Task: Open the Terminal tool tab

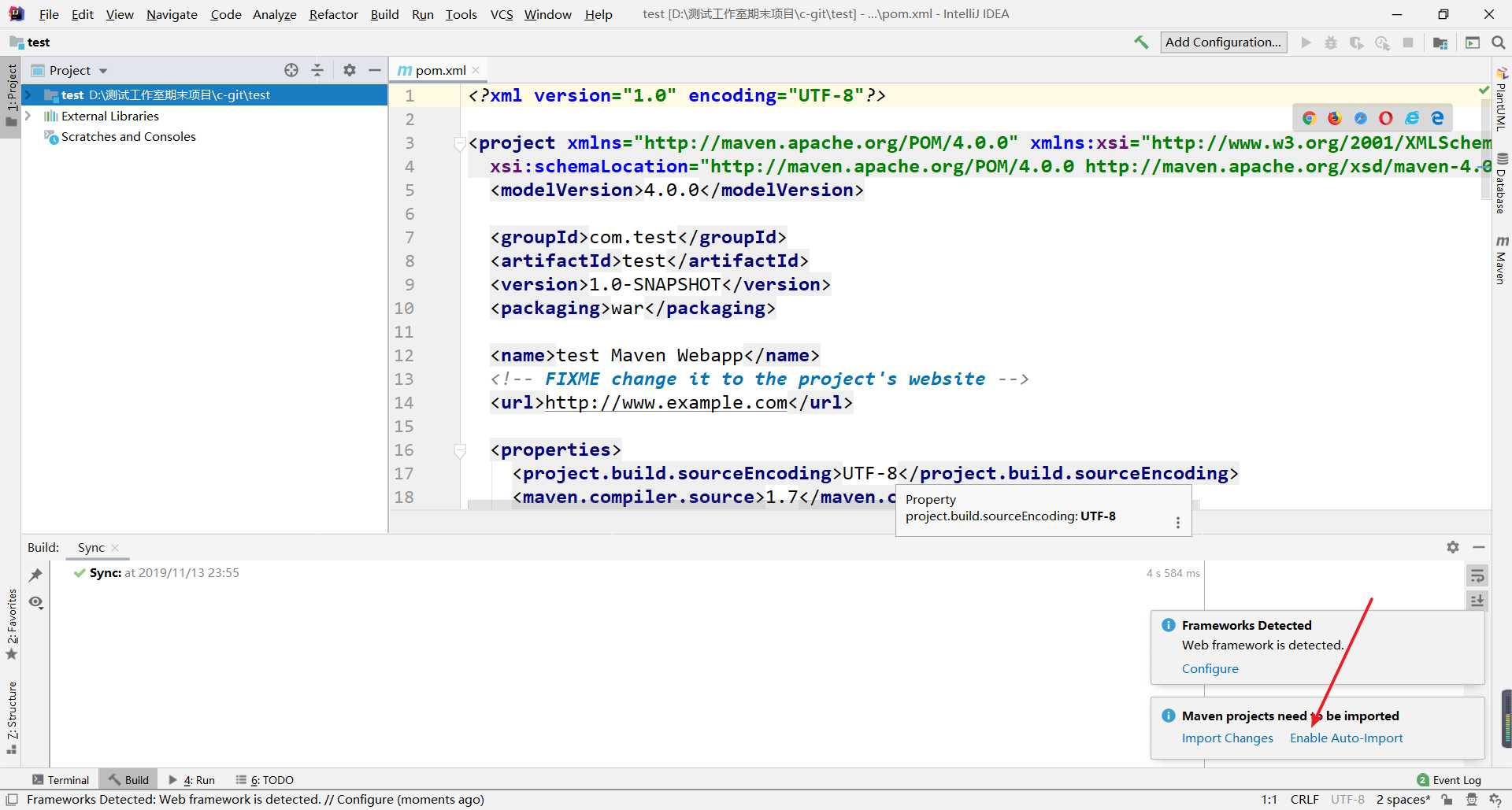Action: point(61,780)
